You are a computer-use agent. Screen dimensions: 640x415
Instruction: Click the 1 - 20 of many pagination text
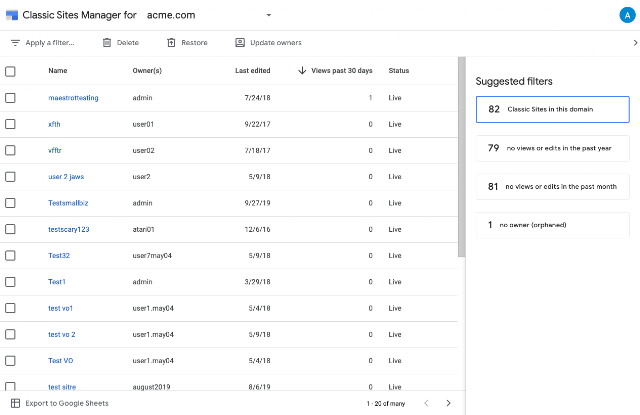(x=386, y=404)
